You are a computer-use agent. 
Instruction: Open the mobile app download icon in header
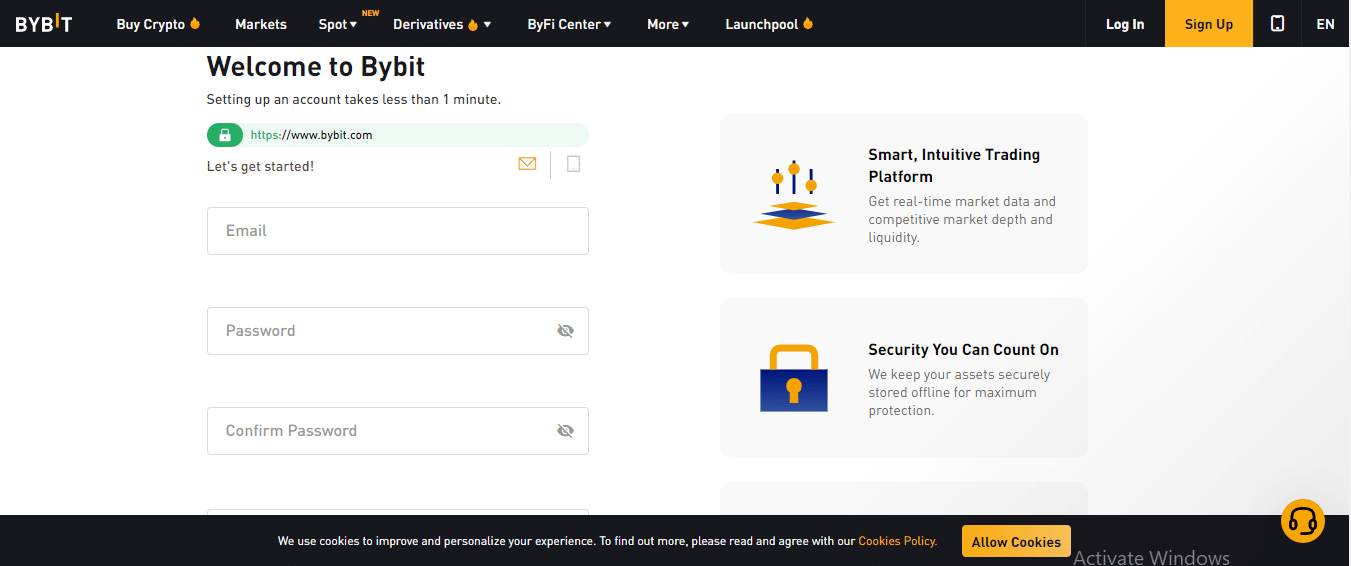point(1277,23)
